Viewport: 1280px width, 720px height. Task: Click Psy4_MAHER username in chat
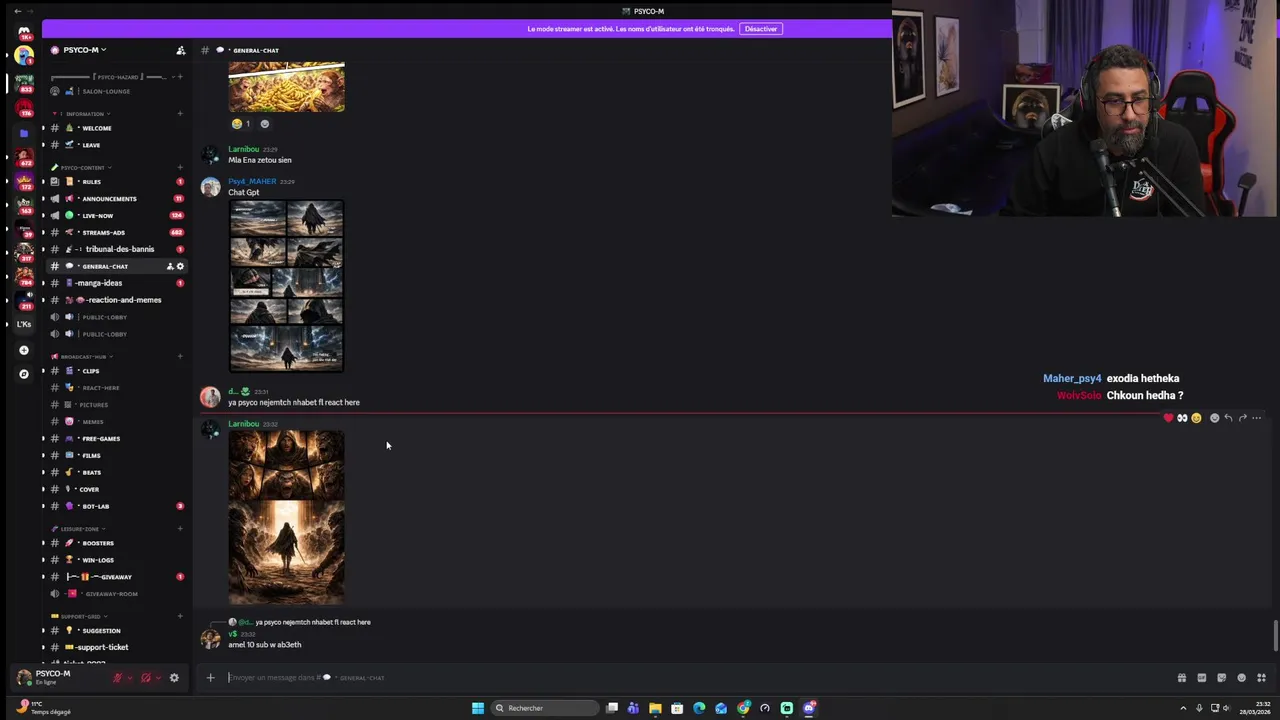pyautogui.click(x=252, y=181)
